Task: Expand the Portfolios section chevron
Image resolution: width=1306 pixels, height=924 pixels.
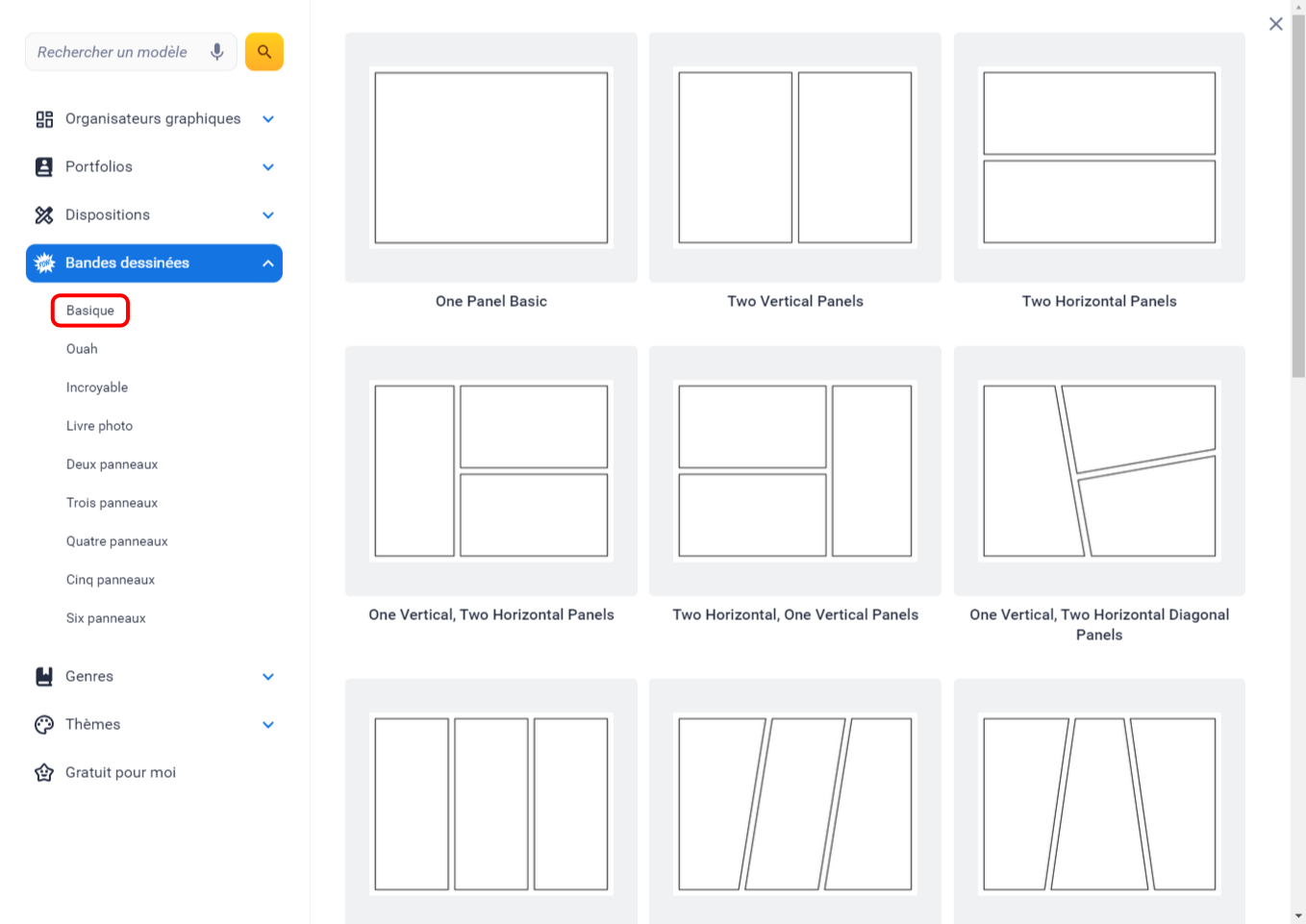Action: click(x=268, y=167)
